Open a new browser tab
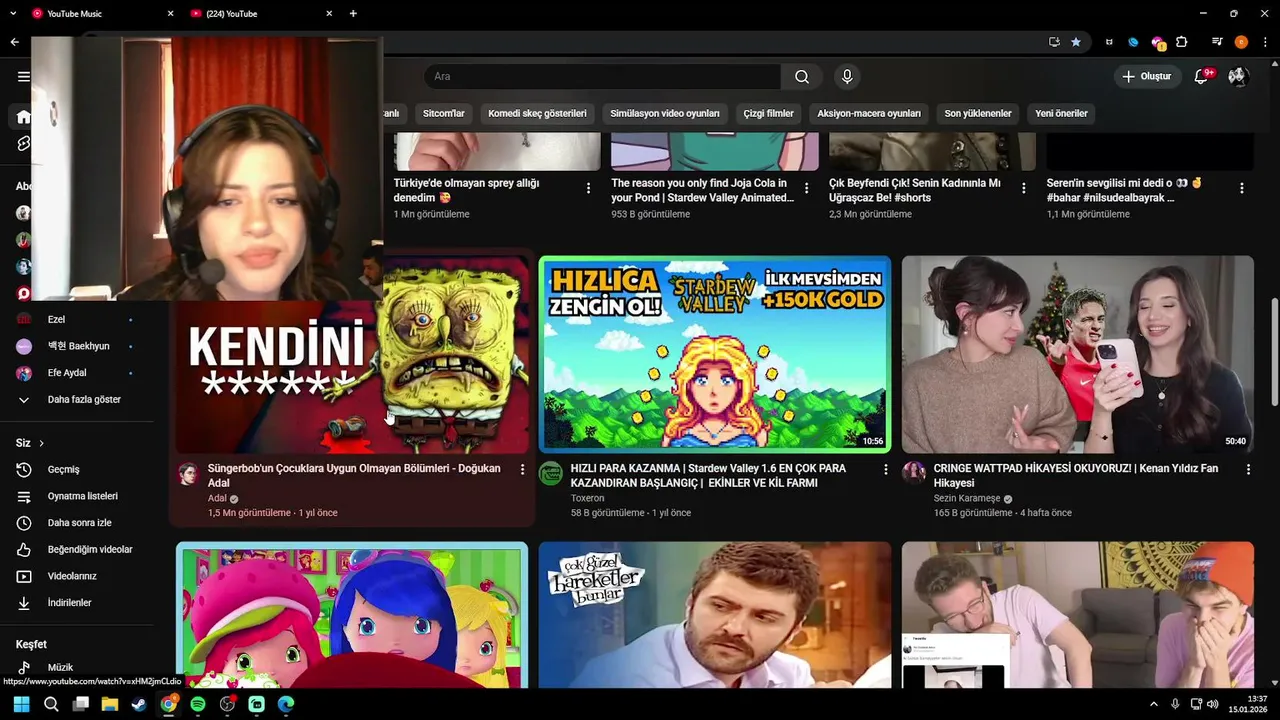 click(353, 13)
